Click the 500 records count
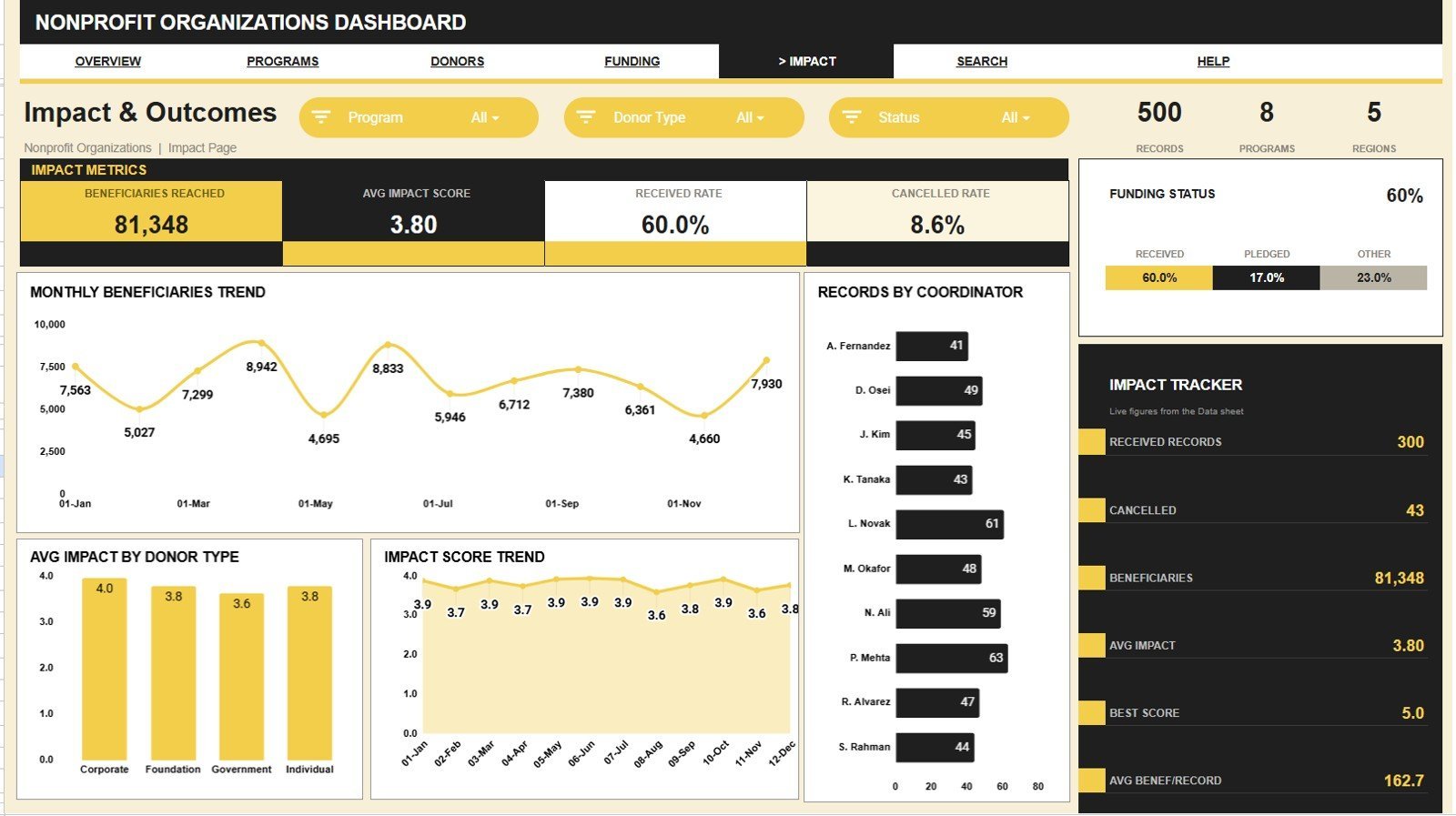 click(1159, 112)
